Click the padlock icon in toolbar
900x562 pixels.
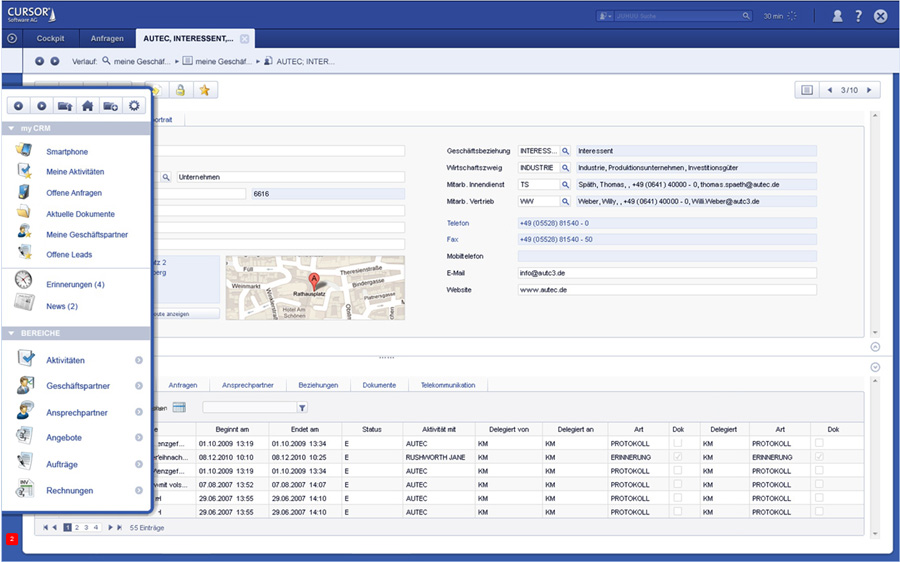click(x=180, y=90)
